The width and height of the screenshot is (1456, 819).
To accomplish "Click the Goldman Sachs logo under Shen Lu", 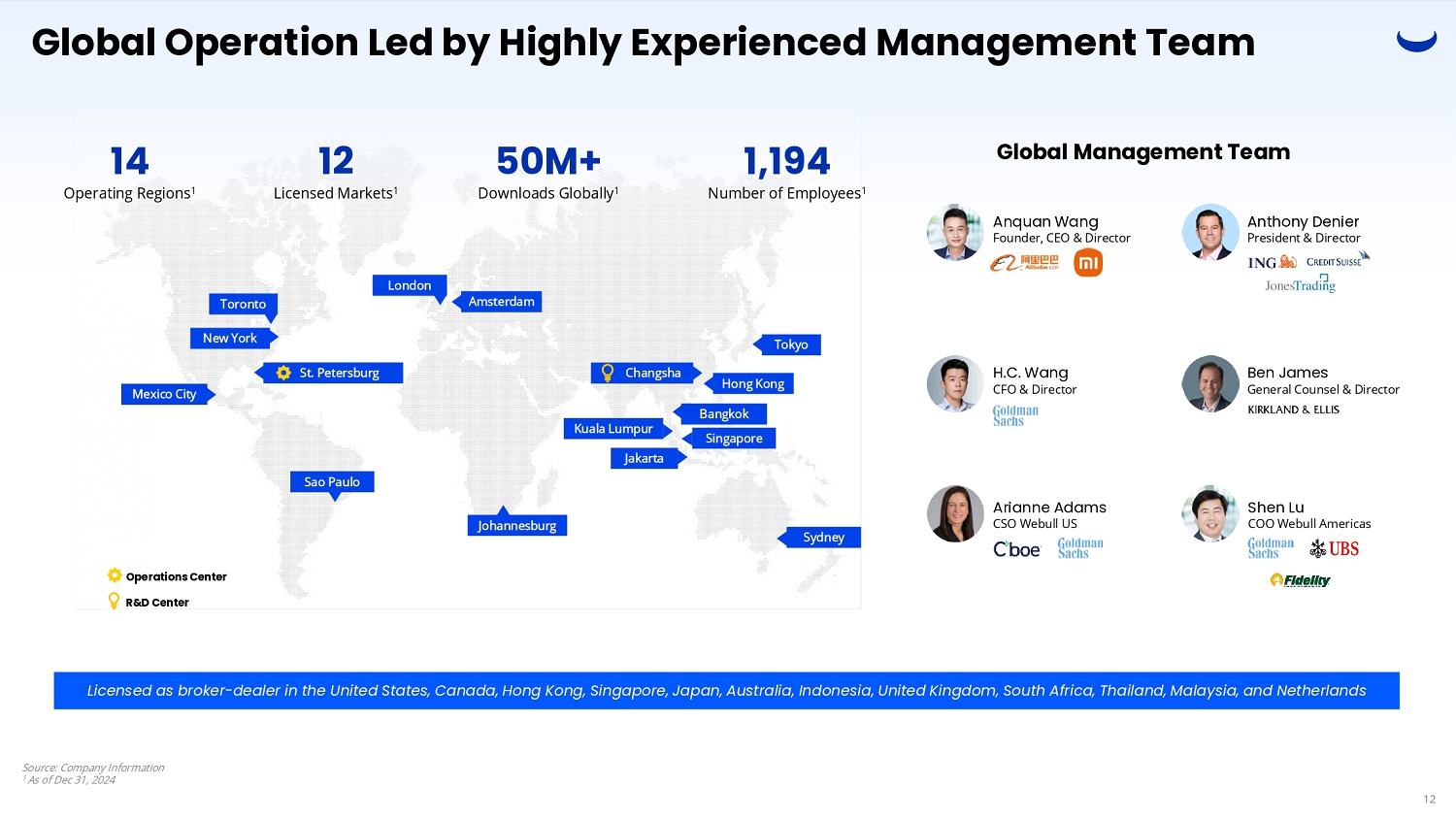I will click(1271, 548).
